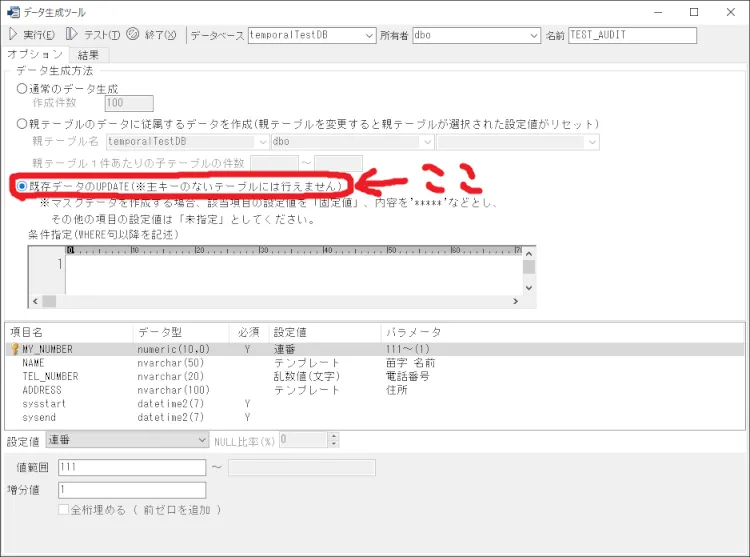Click the 名前 field containing TEST_AUDIT
This screenshot has width=750, height=557.
click(632, 35)
